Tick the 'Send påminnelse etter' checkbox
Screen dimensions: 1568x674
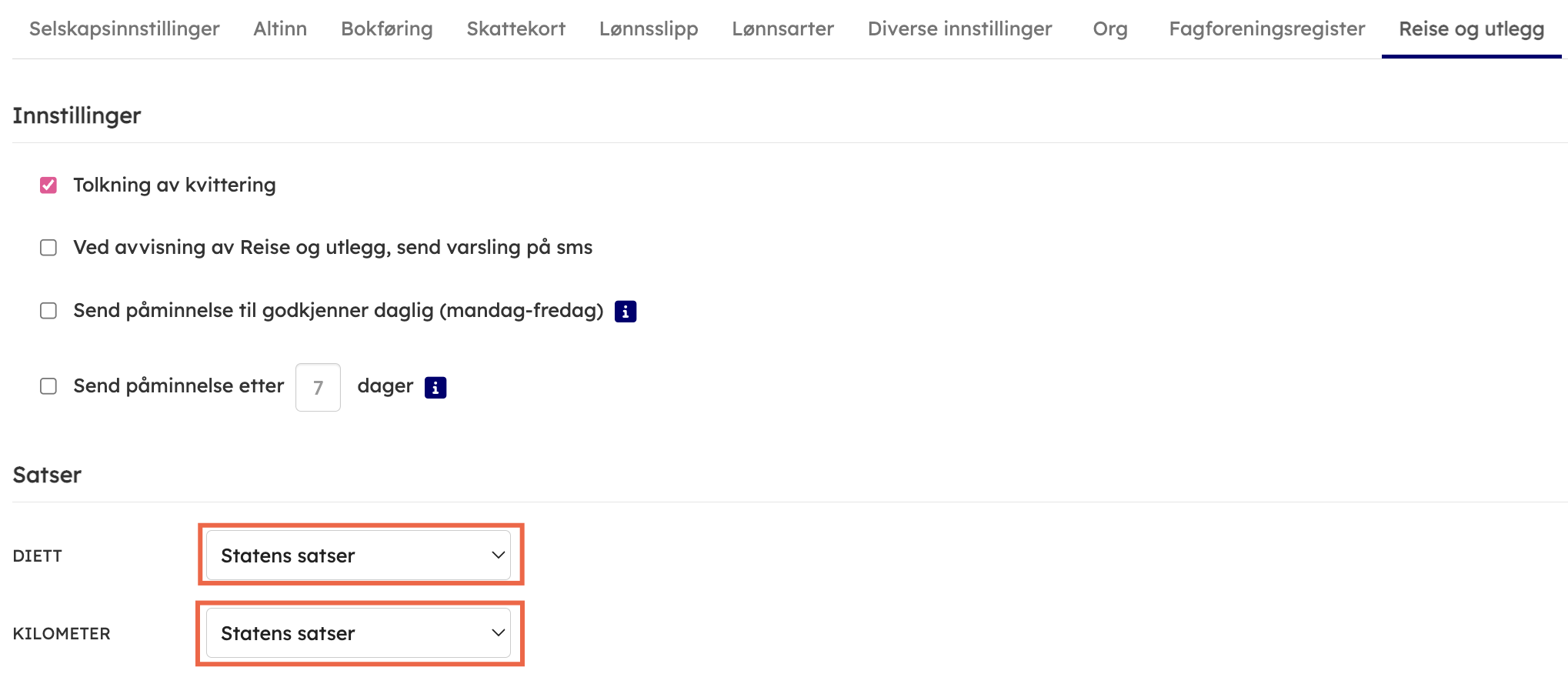[x=48, y=386]
